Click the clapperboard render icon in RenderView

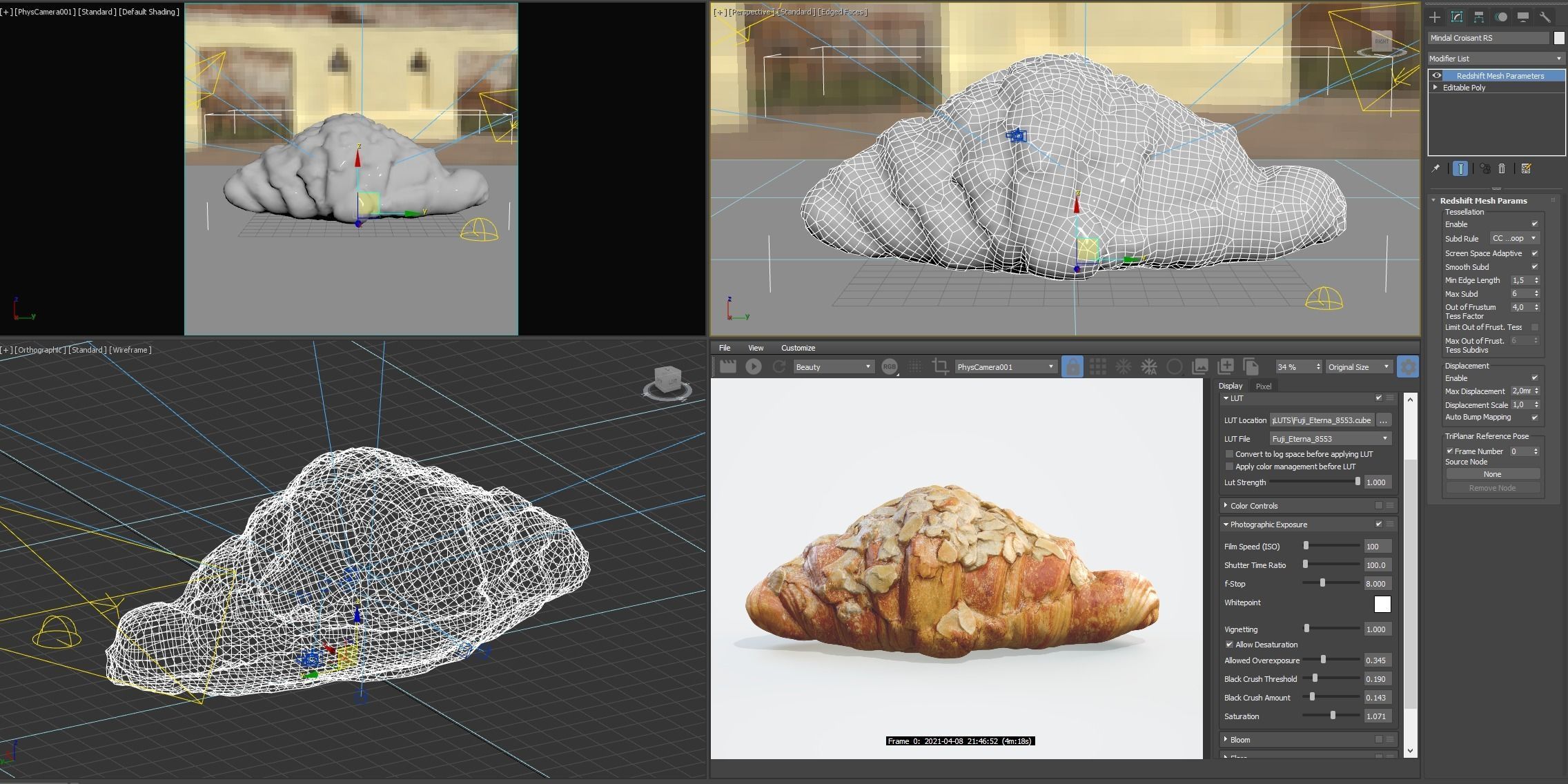[728, 366]
